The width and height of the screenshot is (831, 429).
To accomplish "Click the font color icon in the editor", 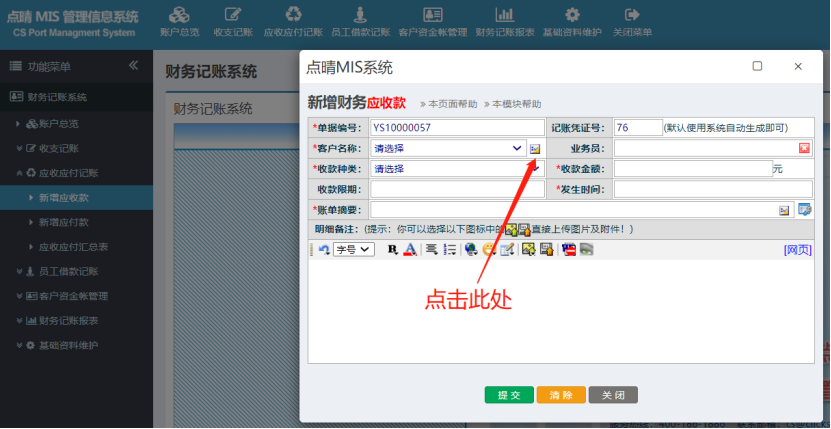I will point(408,249).
